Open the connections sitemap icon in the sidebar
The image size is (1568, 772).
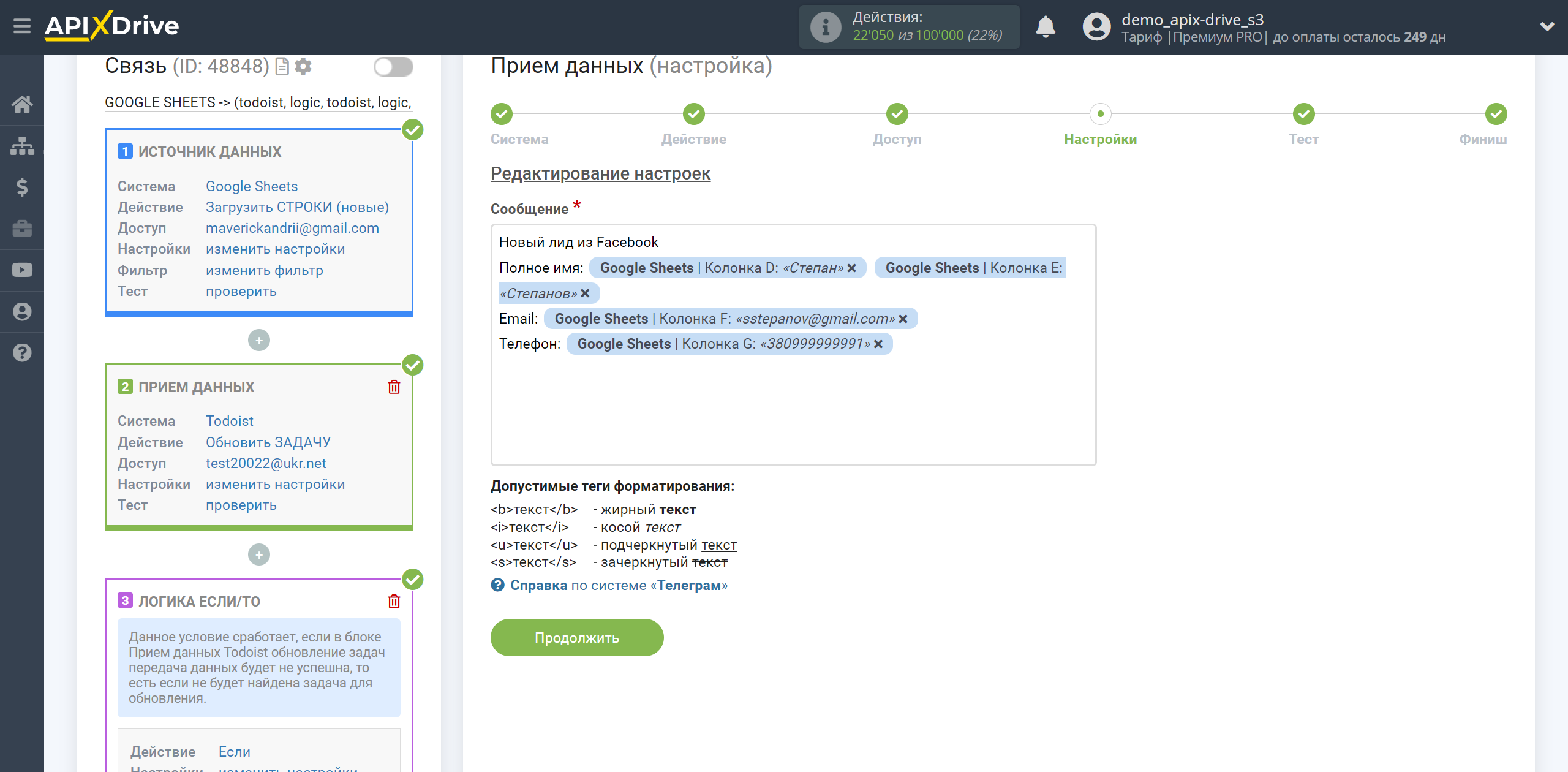coord(22,146)
